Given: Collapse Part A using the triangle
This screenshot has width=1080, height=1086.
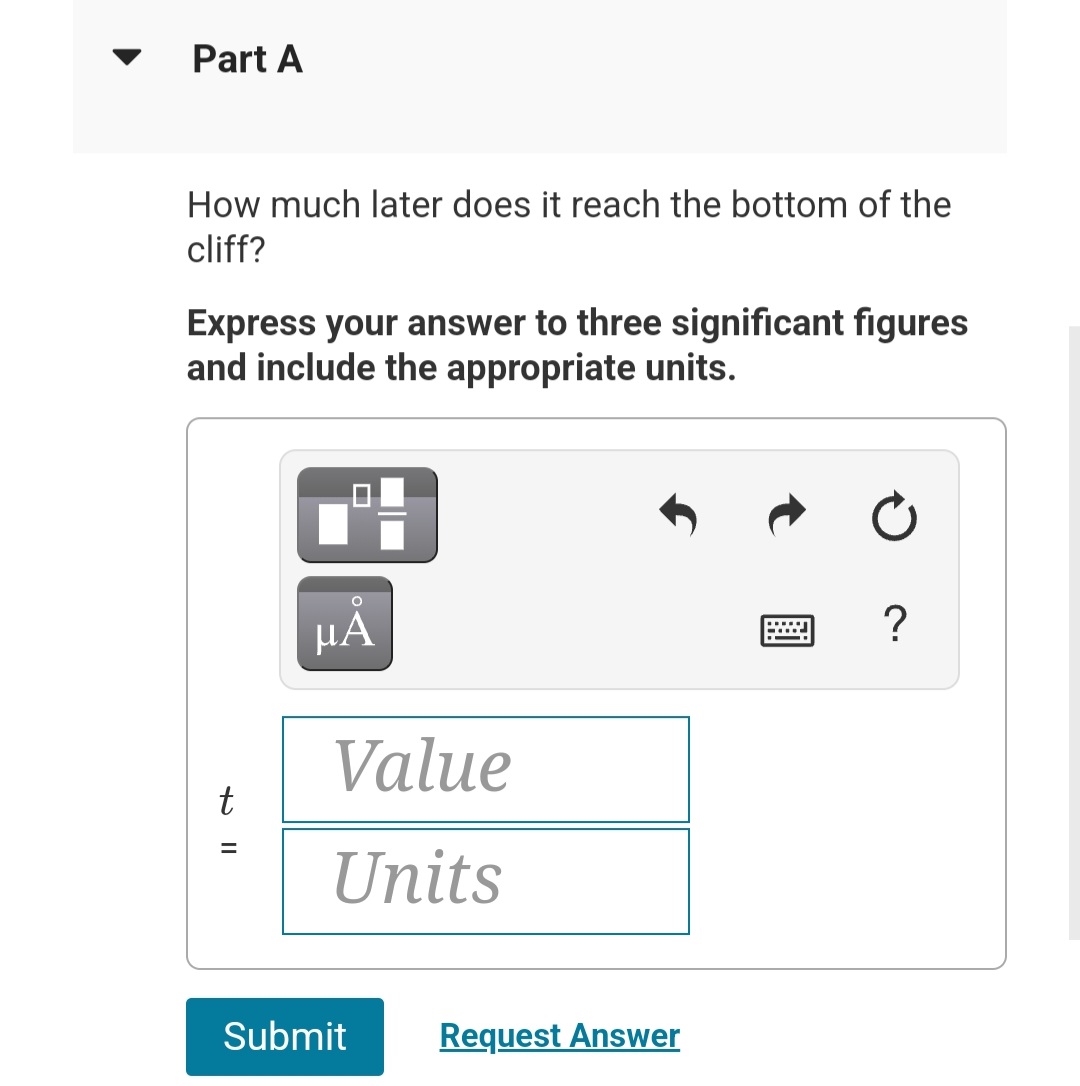Looking at the screenshot, I should [125, 57].
